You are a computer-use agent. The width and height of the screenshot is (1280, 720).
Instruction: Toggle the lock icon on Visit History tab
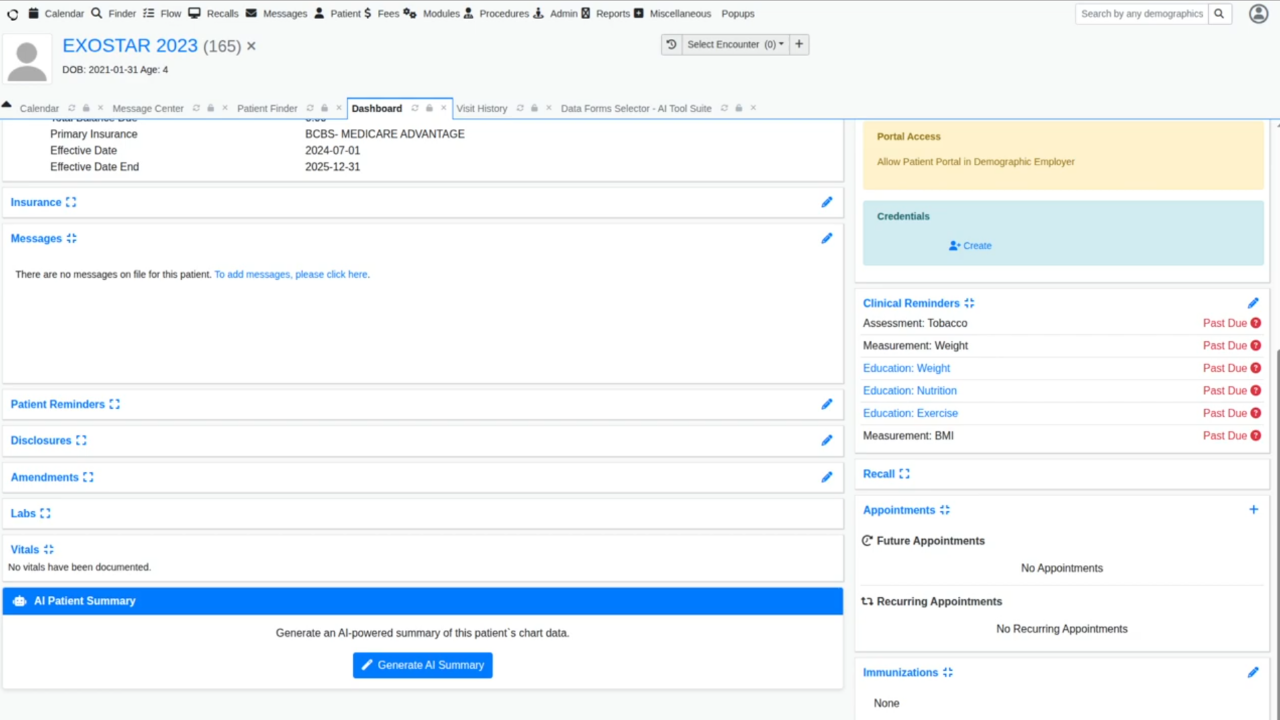click(x=534, y=108)
